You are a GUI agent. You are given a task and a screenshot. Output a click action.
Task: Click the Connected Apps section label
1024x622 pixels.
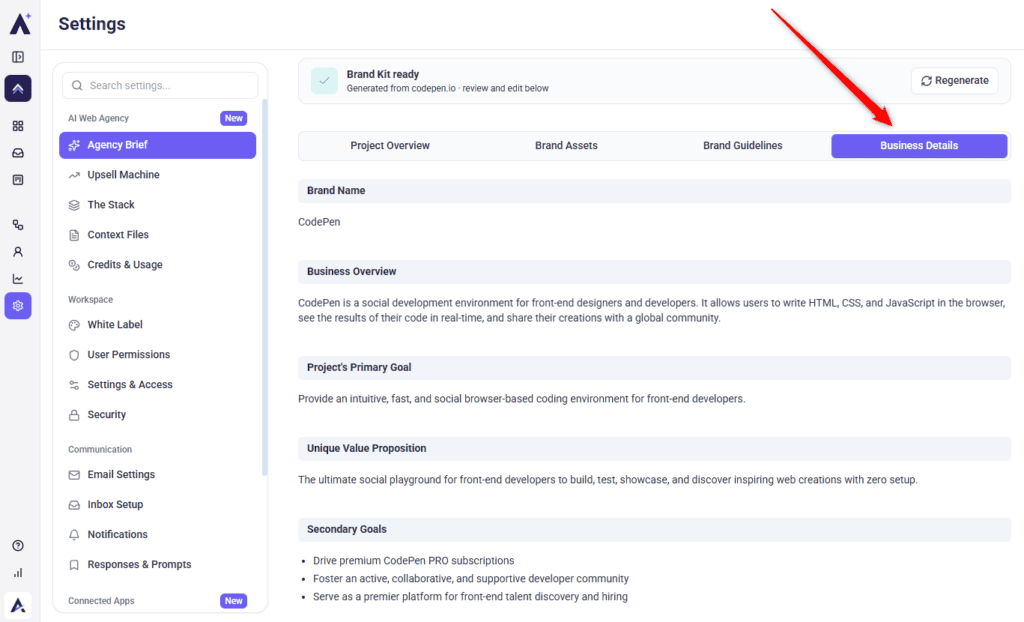(x=101, y=601)
